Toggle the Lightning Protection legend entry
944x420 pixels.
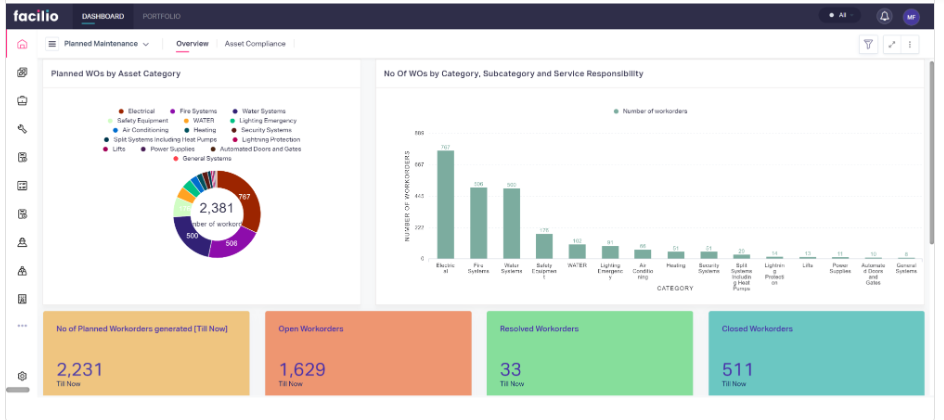(266, 139)
